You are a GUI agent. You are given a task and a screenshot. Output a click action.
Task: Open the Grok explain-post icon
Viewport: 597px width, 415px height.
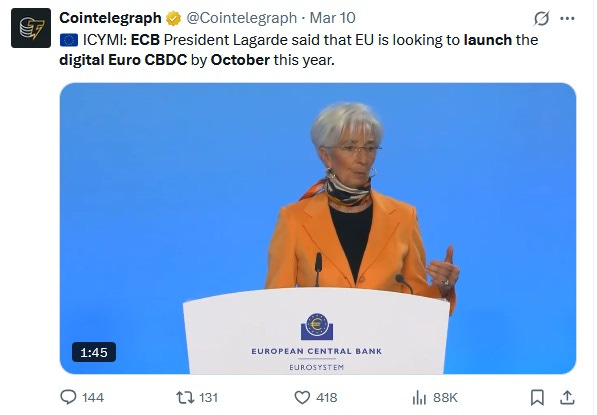pos(541,18)
